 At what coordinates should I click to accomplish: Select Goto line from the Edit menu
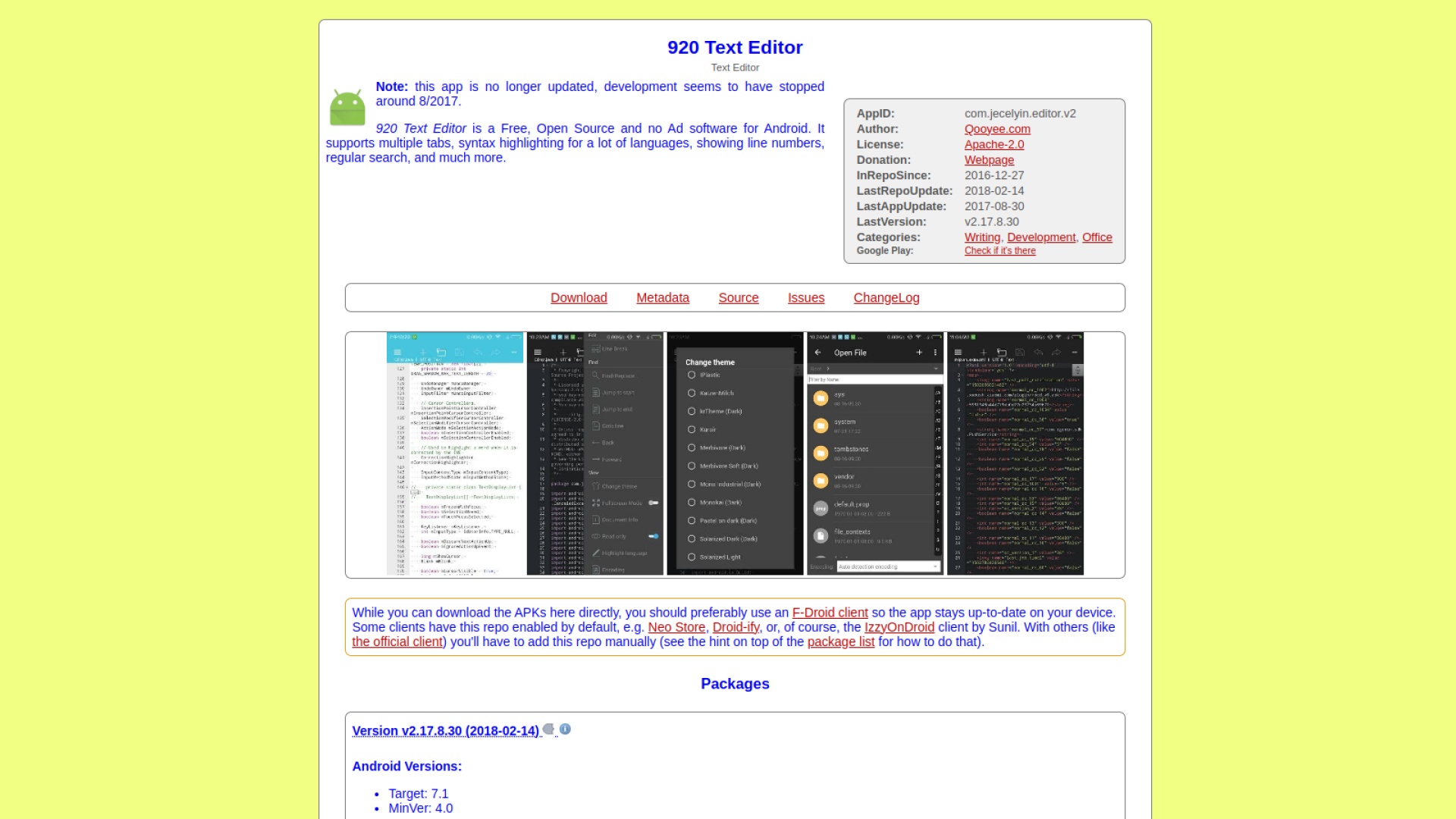pos(610,425)
